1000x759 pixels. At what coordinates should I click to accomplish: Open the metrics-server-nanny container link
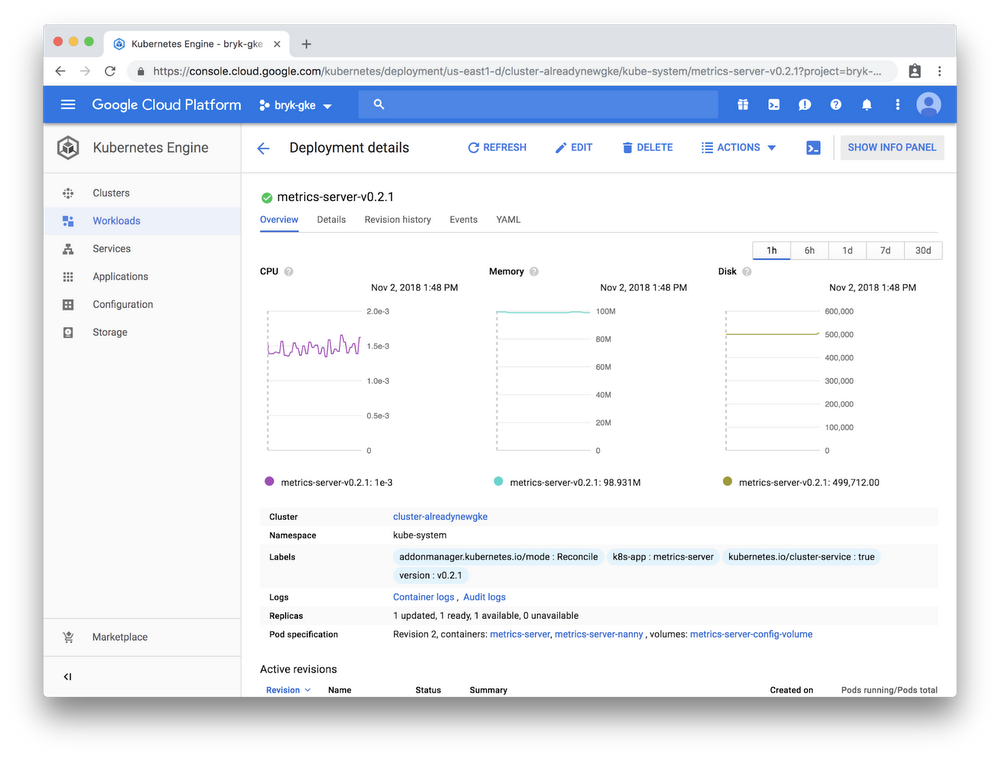click(x=599, y=634)
